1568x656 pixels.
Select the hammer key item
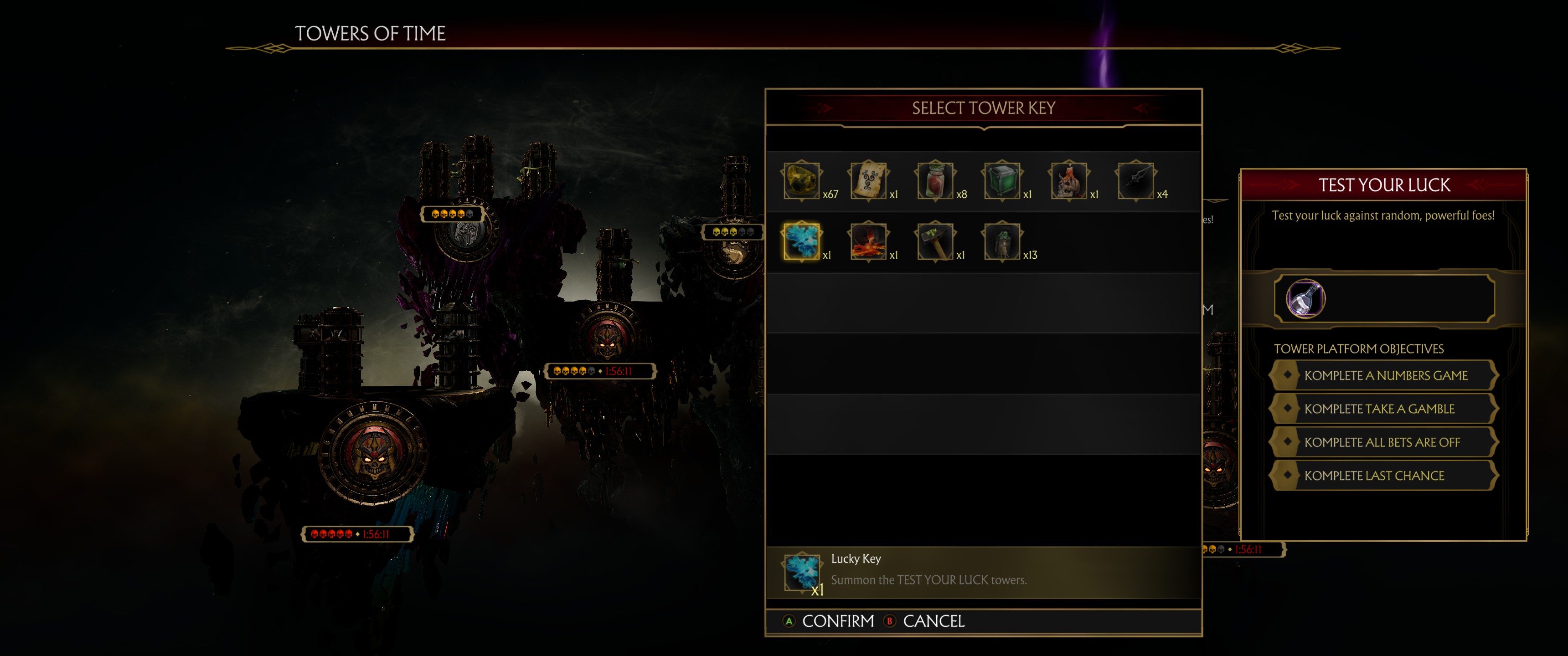tap(935, 241)
